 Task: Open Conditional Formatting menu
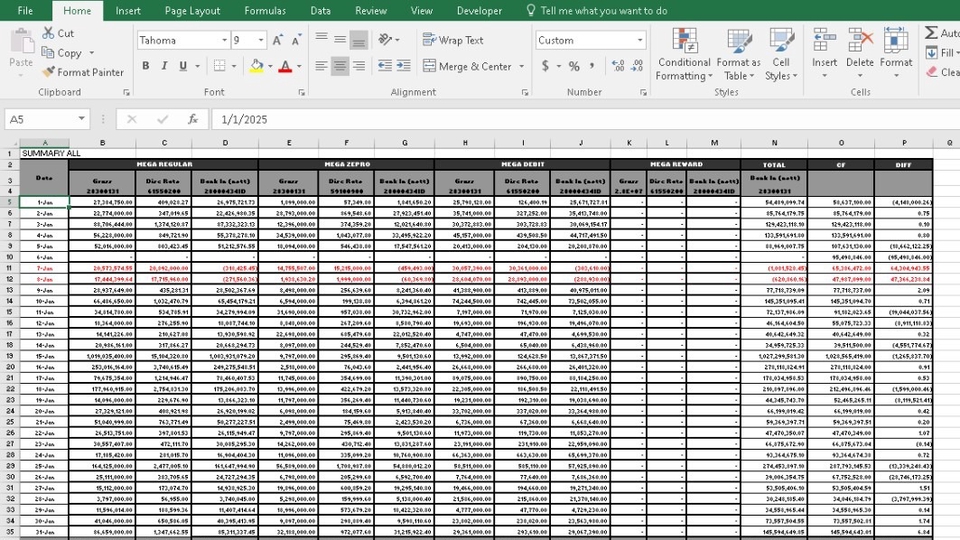coord(684,54)
